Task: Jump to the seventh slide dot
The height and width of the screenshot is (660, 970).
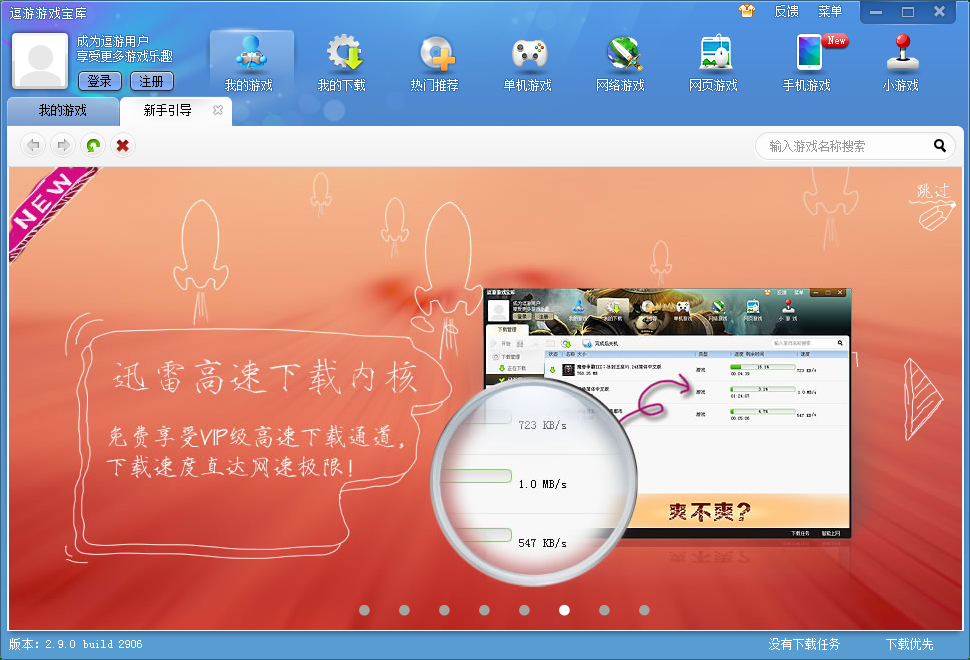Action: click(604, 610)
